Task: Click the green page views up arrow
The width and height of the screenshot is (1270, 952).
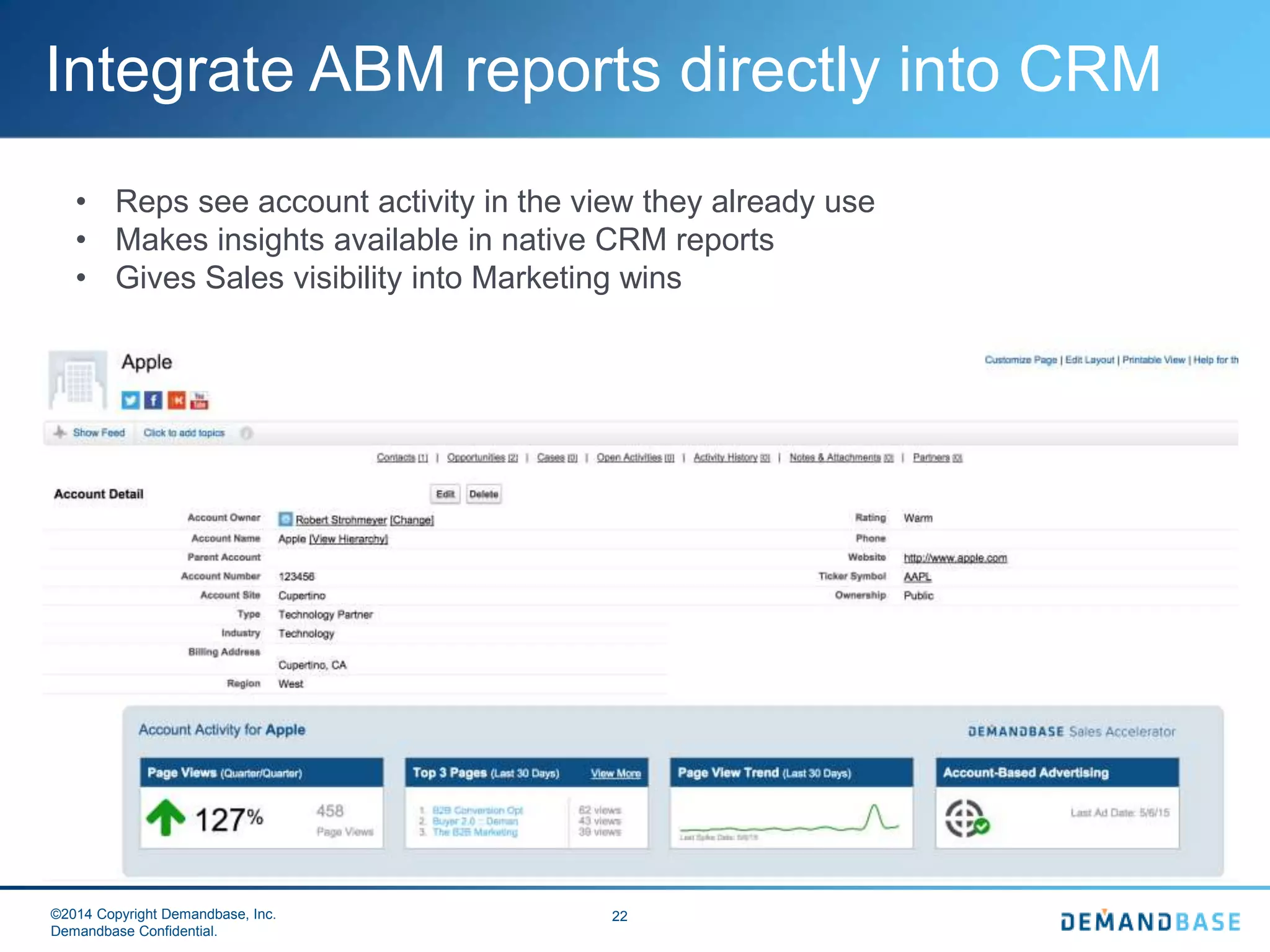Action: click(166, 818)
